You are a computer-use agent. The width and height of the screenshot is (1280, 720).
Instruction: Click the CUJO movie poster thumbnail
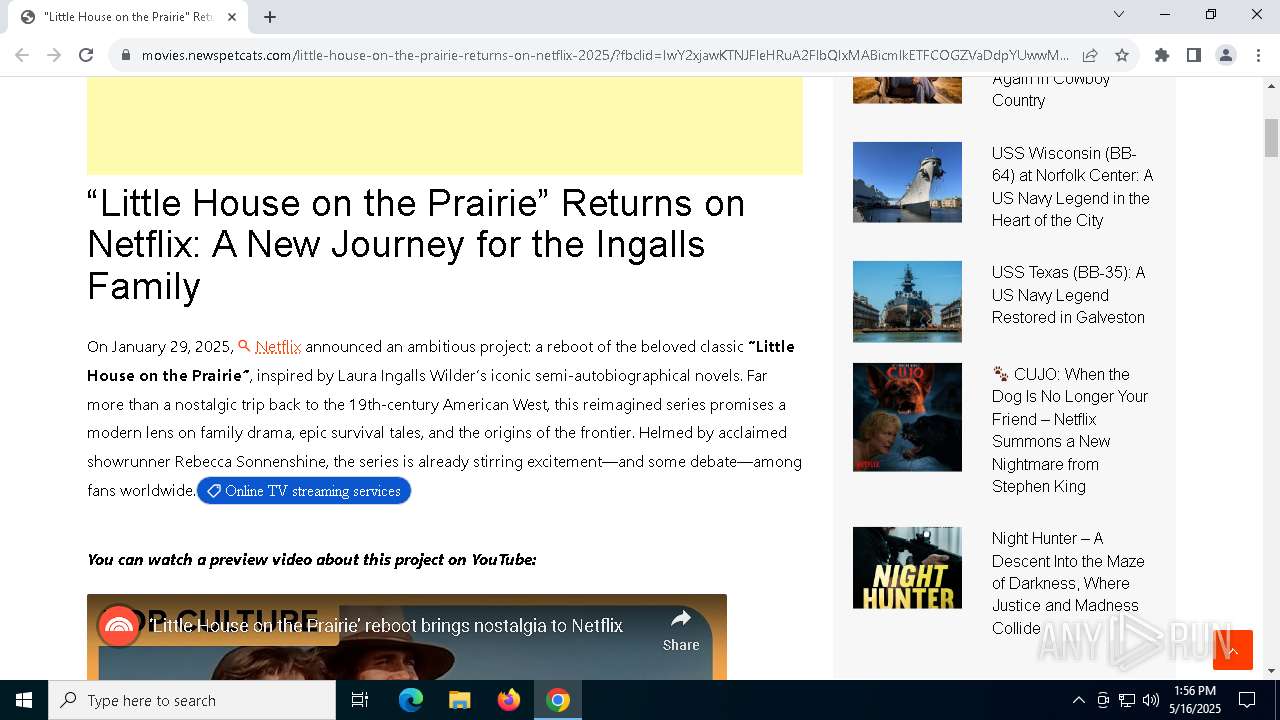(x=907, y=417)
